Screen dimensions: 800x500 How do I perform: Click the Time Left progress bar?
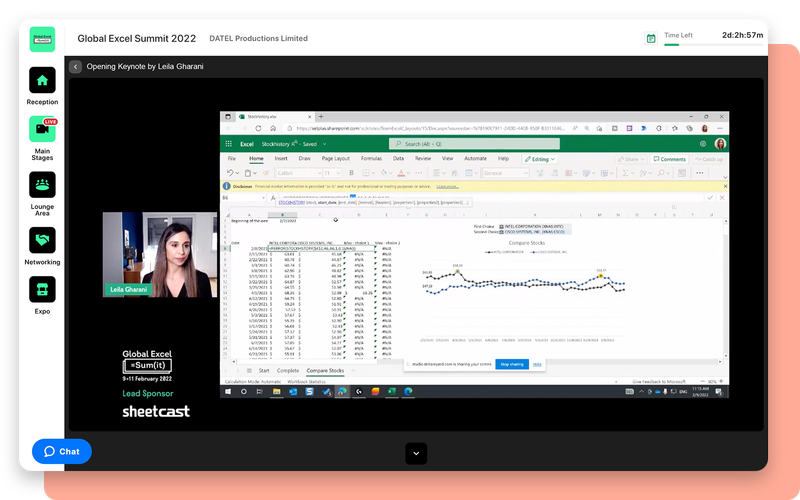(x=713, y=45)
